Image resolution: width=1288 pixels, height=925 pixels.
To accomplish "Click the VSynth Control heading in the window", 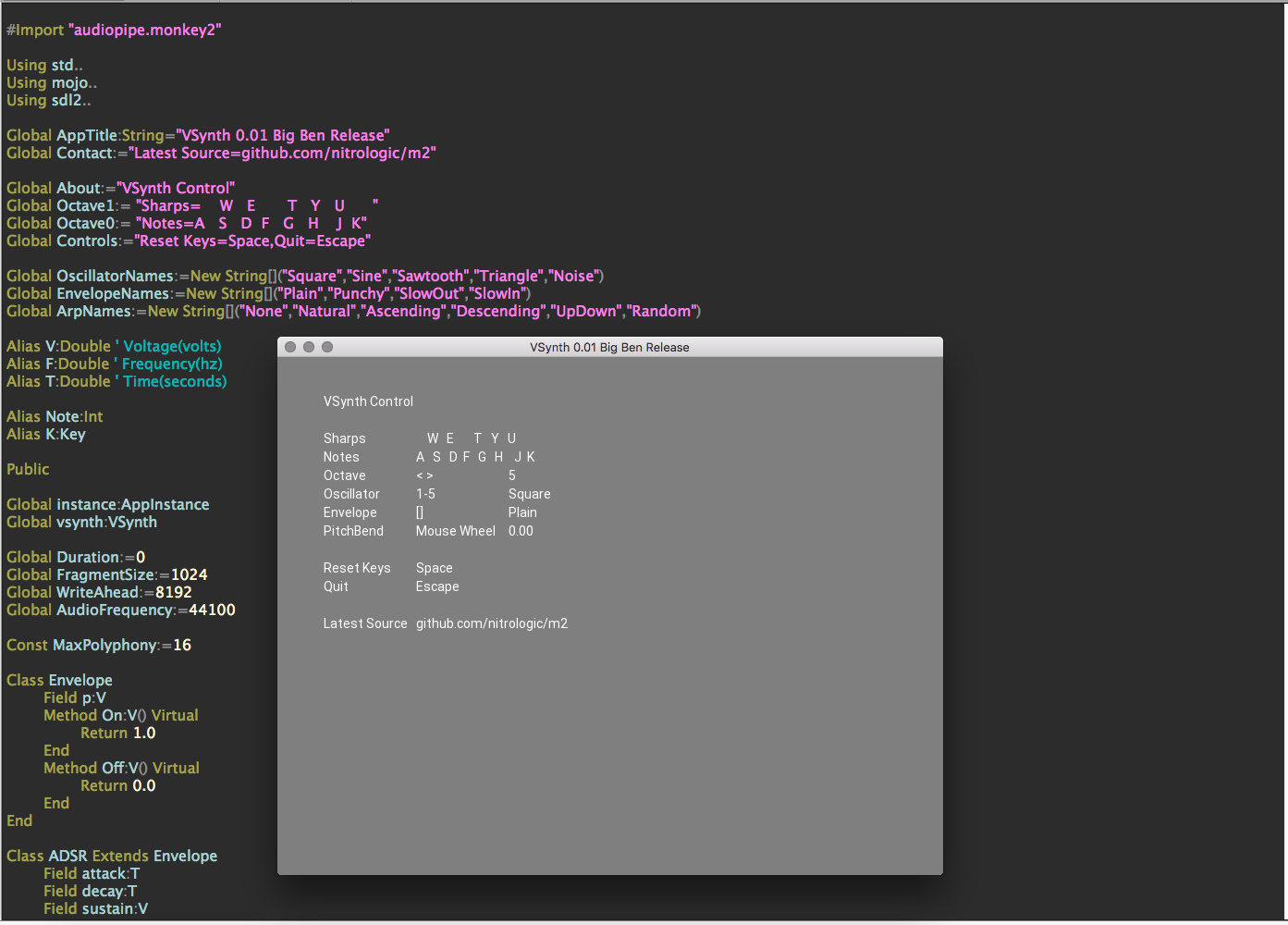I will coord(368,401).
